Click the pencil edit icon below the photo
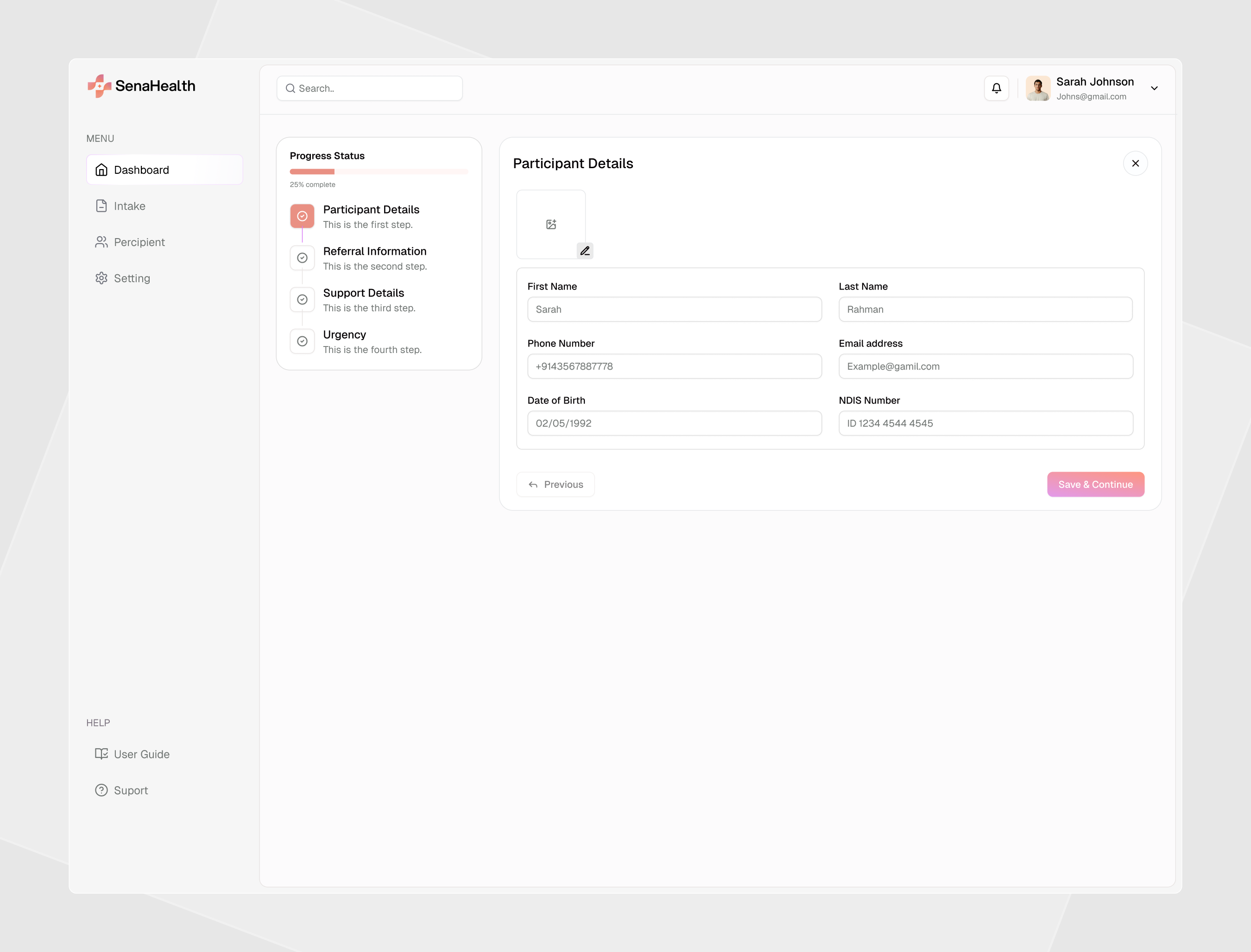 [585, 250]
